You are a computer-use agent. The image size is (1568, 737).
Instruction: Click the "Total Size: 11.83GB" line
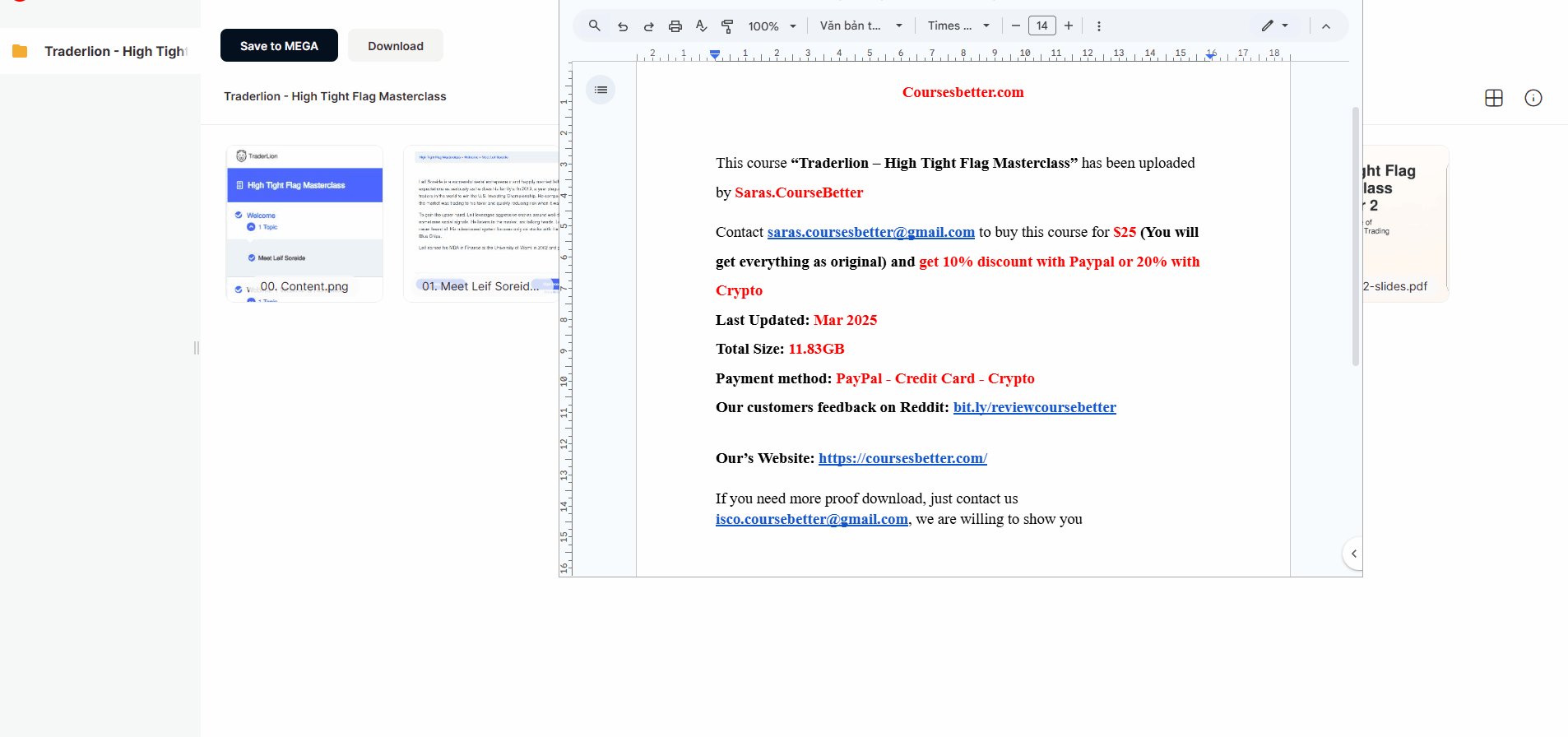(780, 349)
